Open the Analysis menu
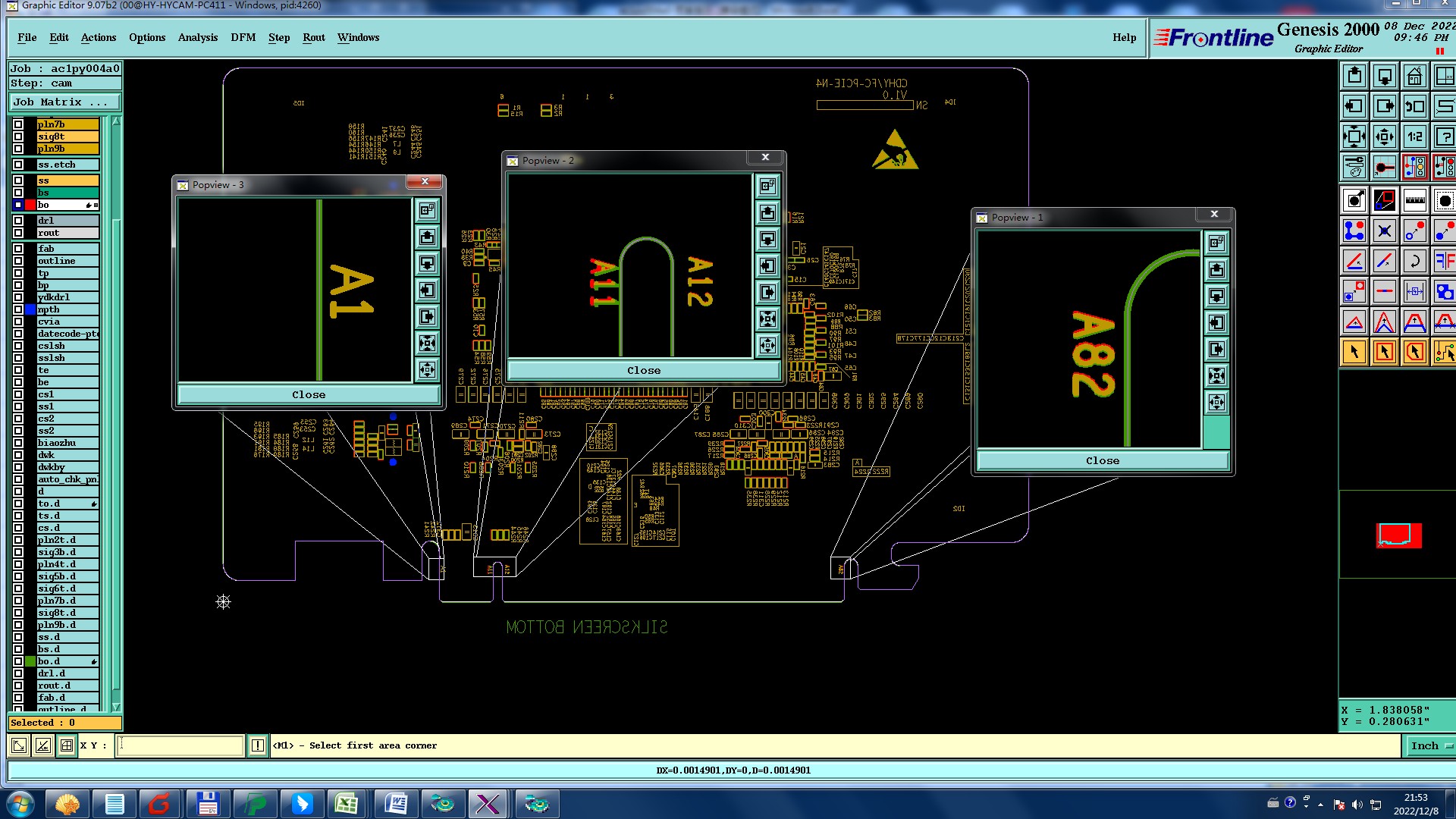 click(x=197, y=37)
